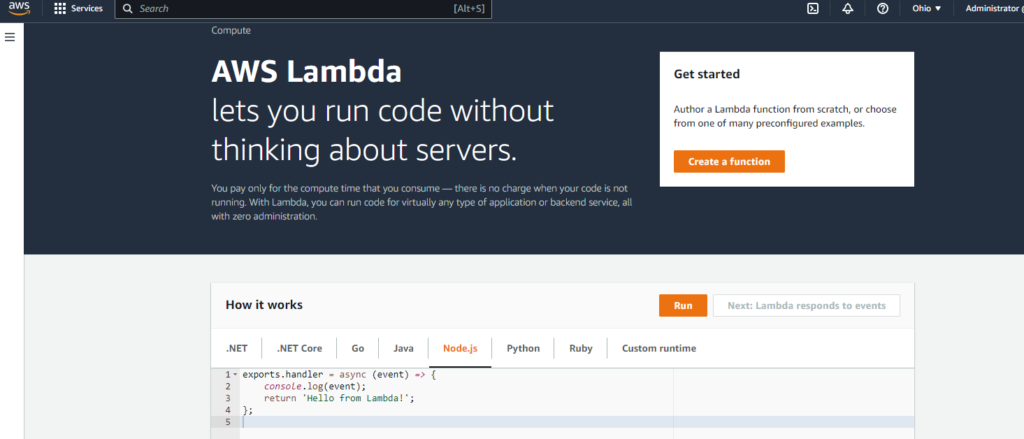Click Create a function button
This screenshot has width=1024, height=439.
pyautogui.click(x=729, y=161)
